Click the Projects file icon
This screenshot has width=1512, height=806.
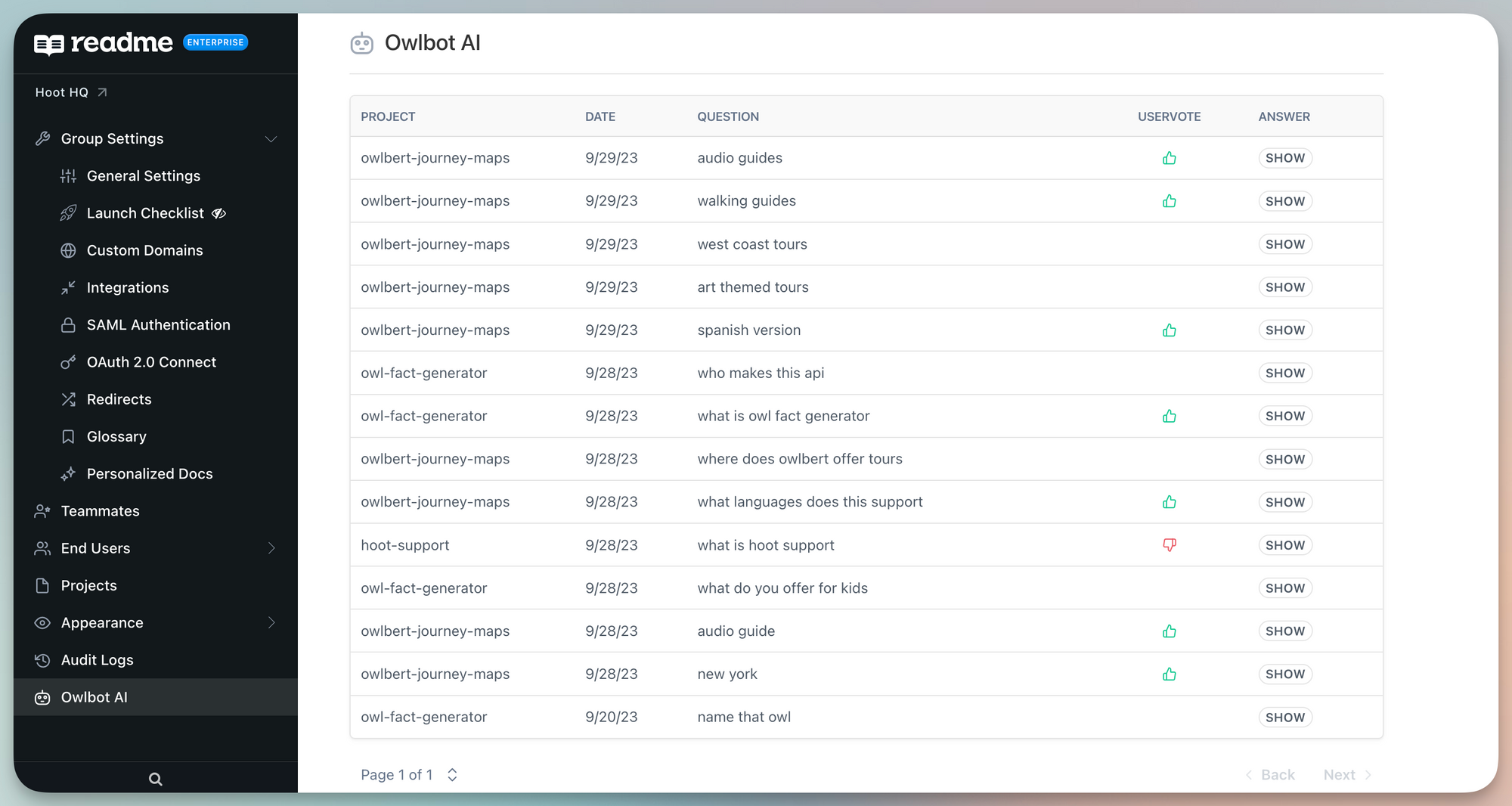tap(42, 586)
